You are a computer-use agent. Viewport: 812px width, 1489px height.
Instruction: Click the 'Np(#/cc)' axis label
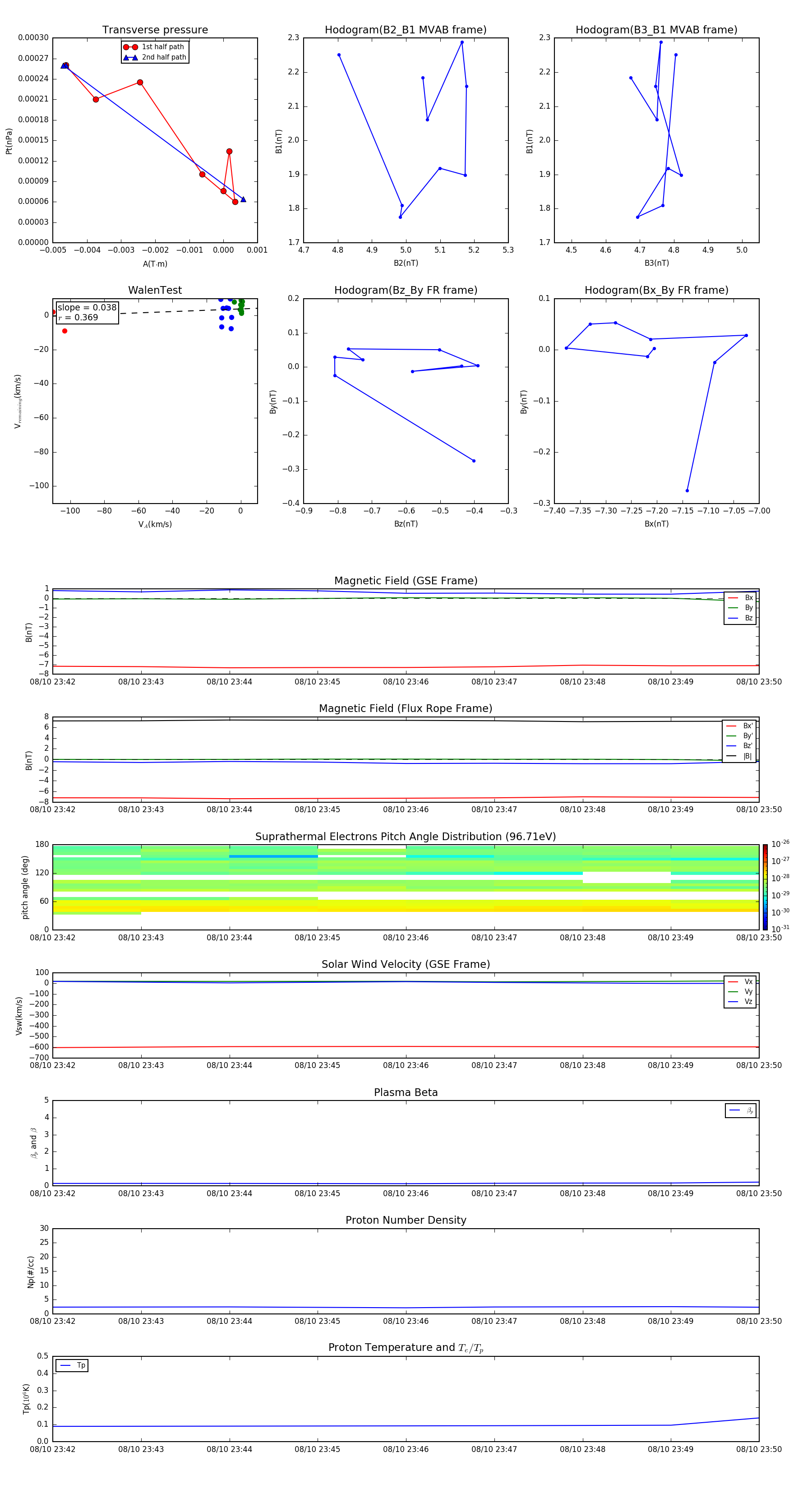pyautogui.click(x=31, y=1272)
